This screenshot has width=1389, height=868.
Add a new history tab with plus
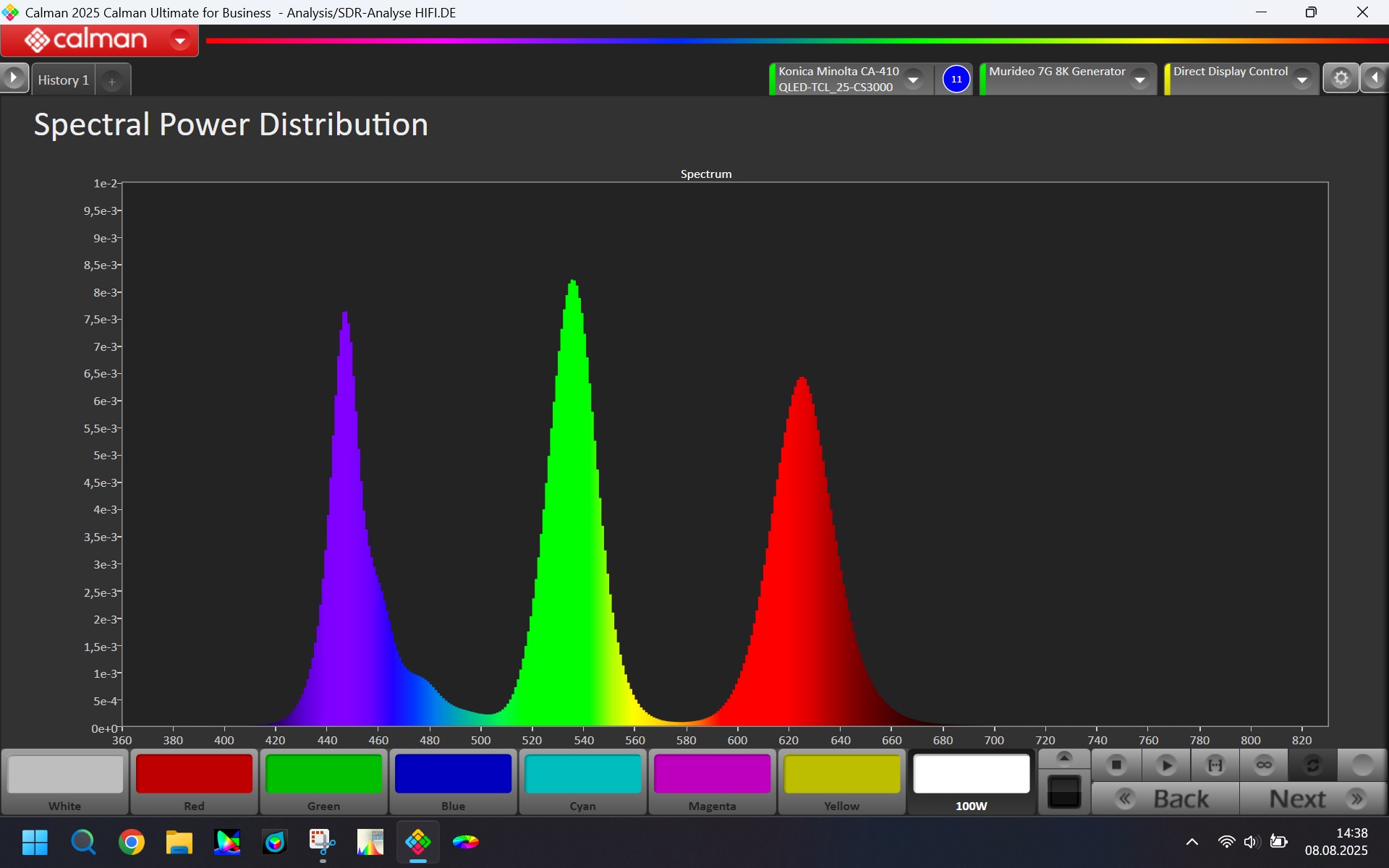tap(112, 82)
